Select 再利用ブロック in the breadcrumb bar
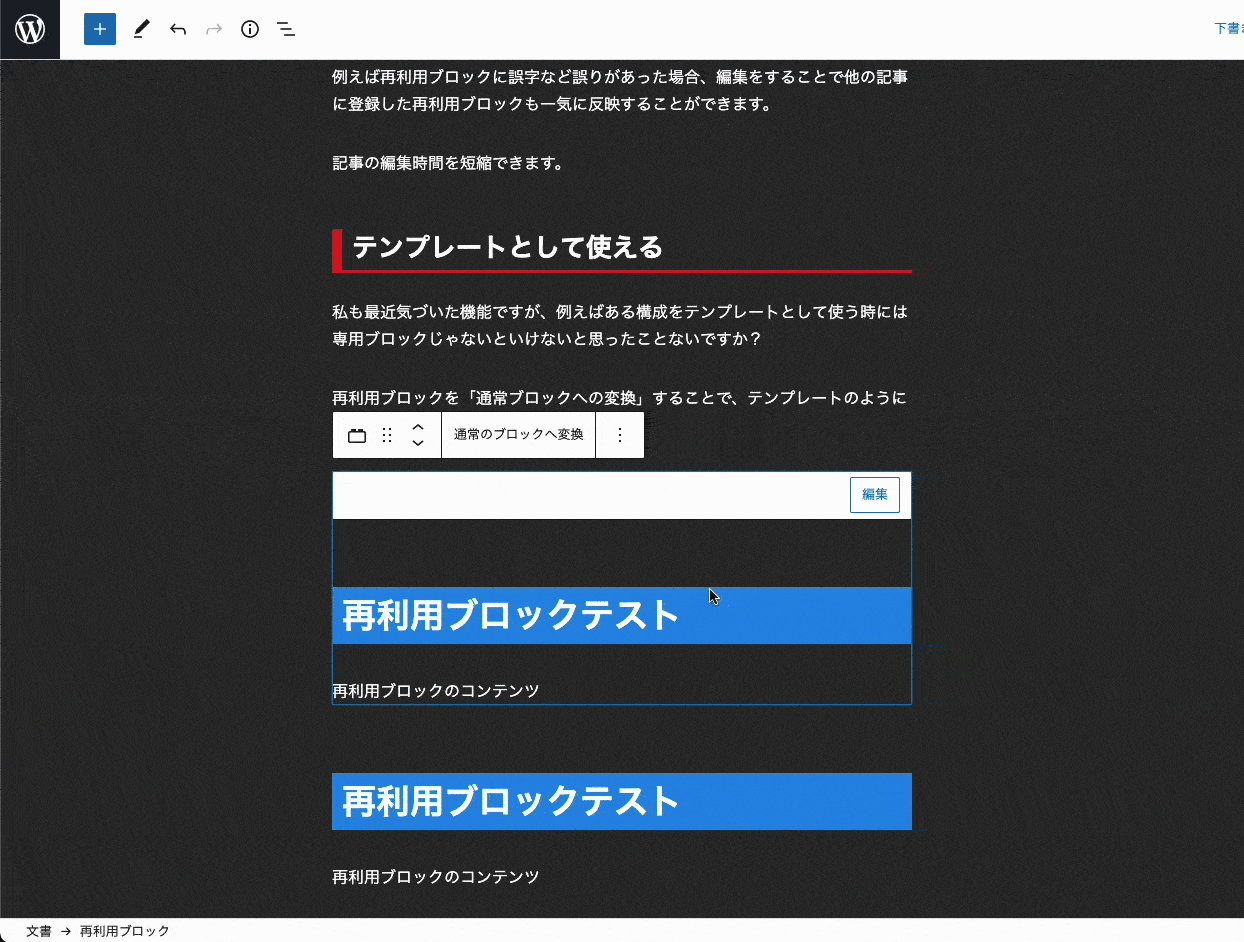 point(125,931)
